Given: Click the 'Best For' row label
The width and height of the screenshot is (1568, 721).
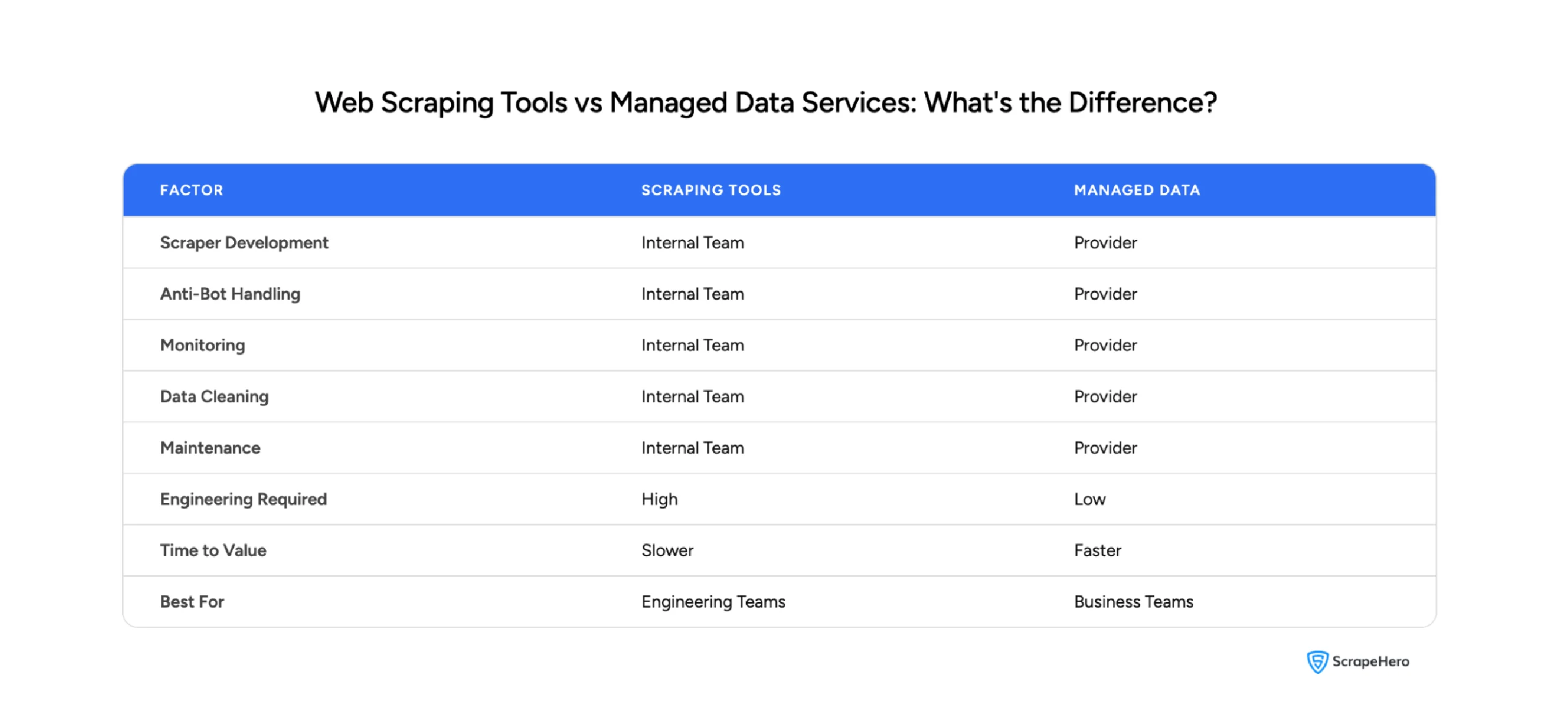Looking at the screenshot, I should pyautogui.click(x=192, y=602).
